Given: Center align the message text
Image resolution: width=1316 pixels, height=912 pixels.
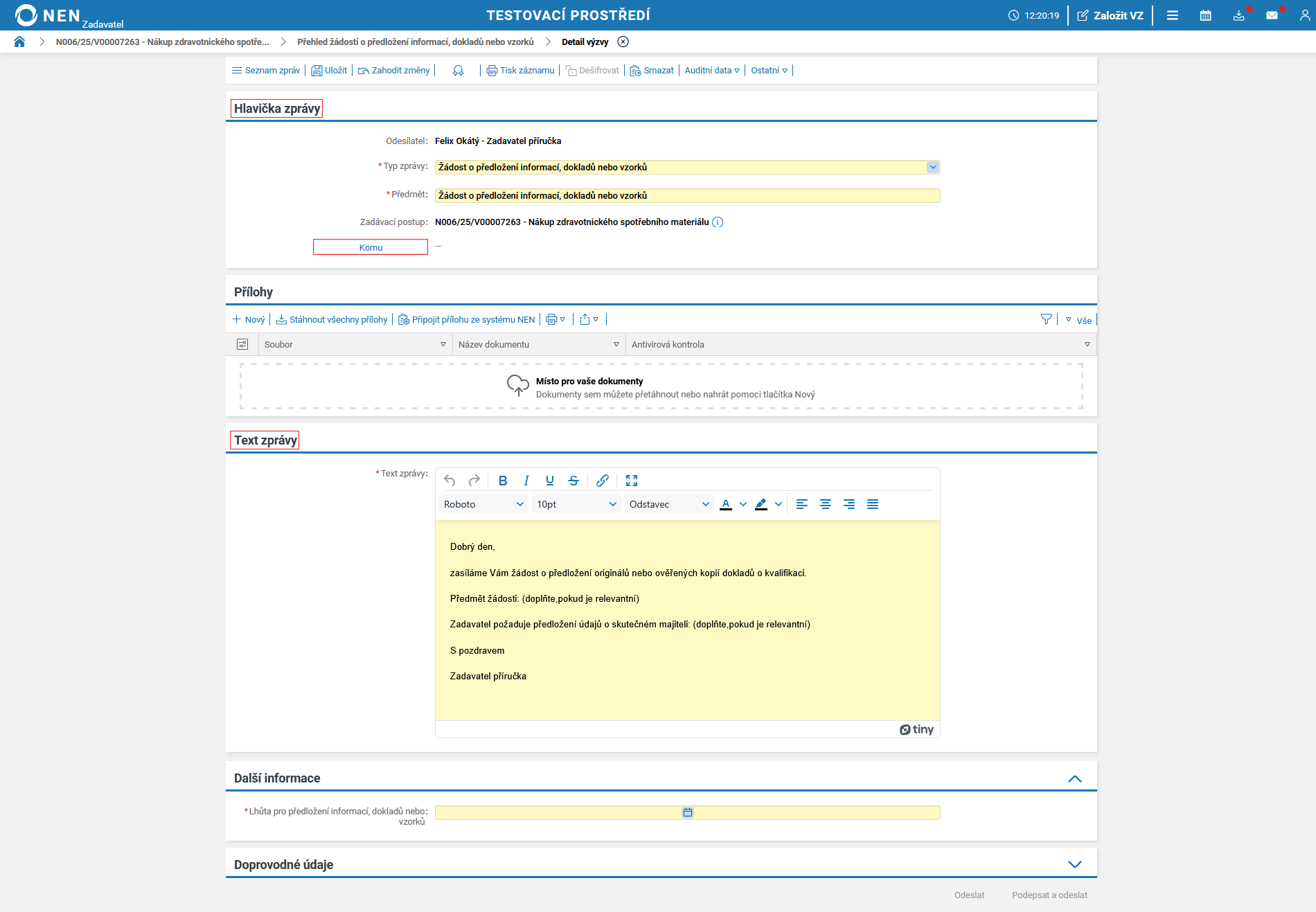Looking at the screenshot, I should (x=826, y=504).
